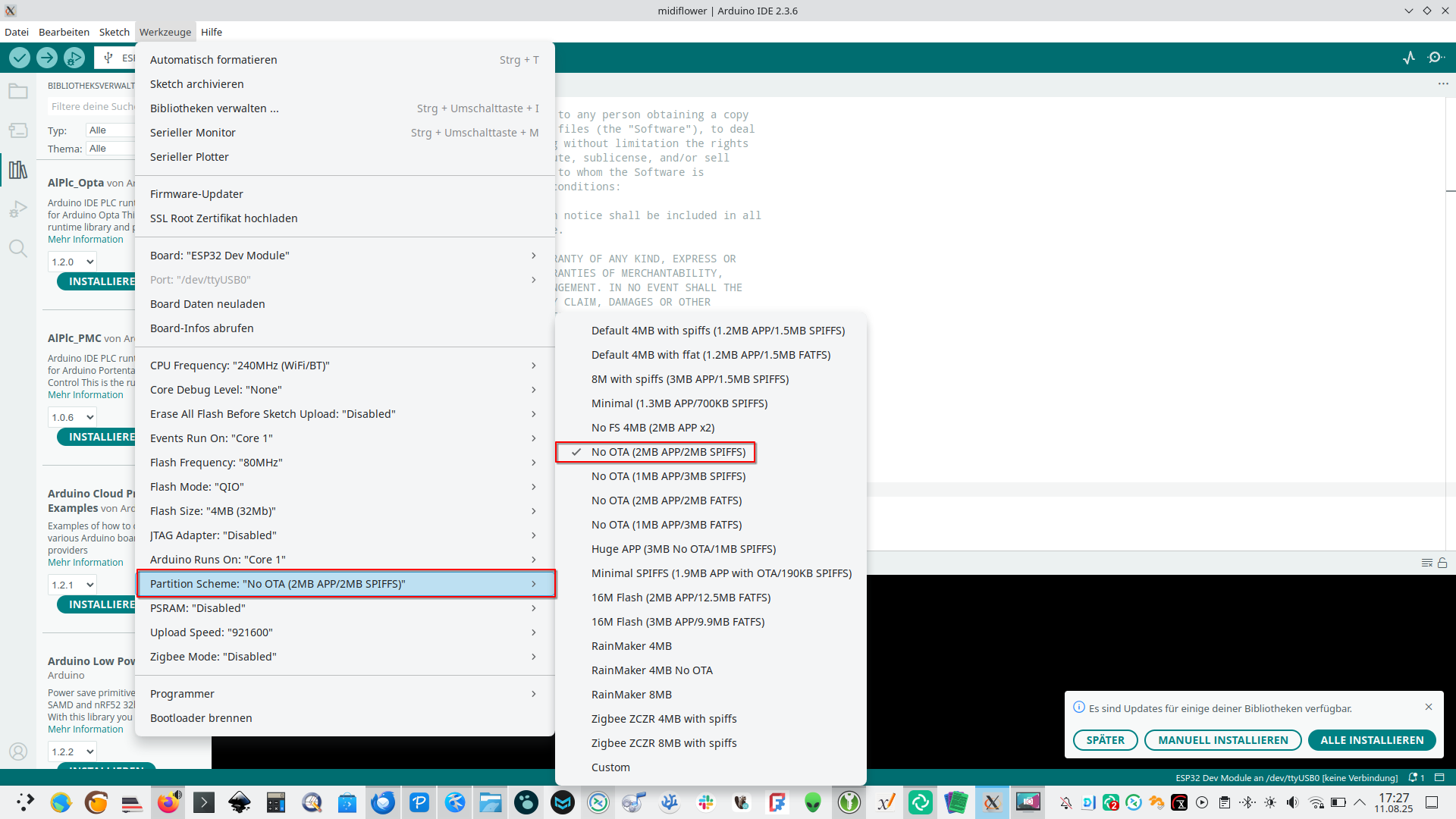Viewport: 1456px width, 819px height.
Task: Open the Library Manager sidebar icon
Action: click(18, 170)
